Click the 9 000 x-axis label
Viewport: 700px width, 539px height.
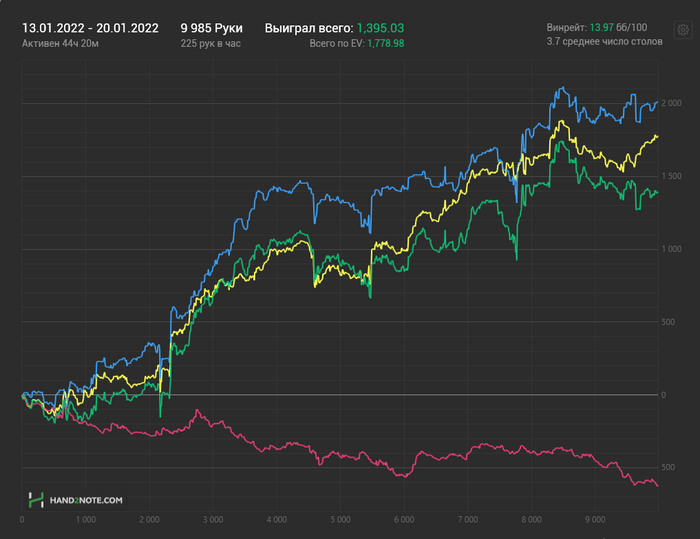coord(595,520)
